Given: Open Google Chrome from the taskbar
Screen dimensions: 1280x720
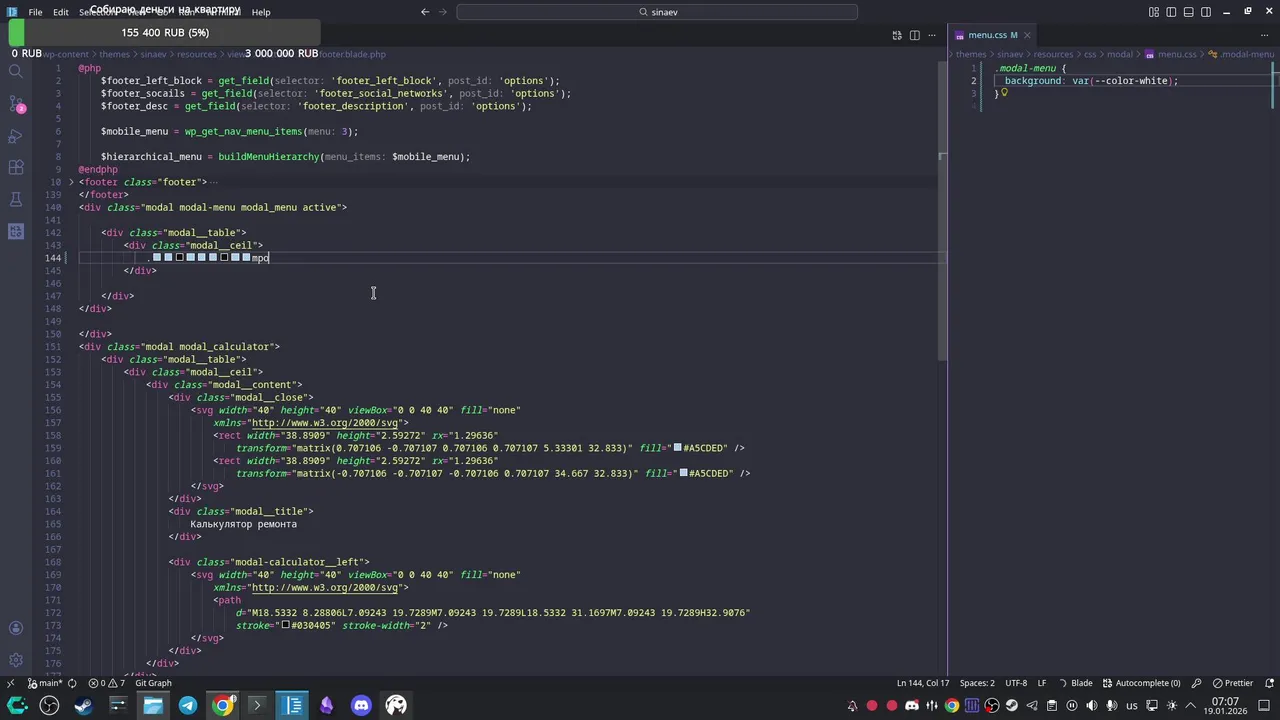Looking at the screenshot, I should click(x=222, y=705).
